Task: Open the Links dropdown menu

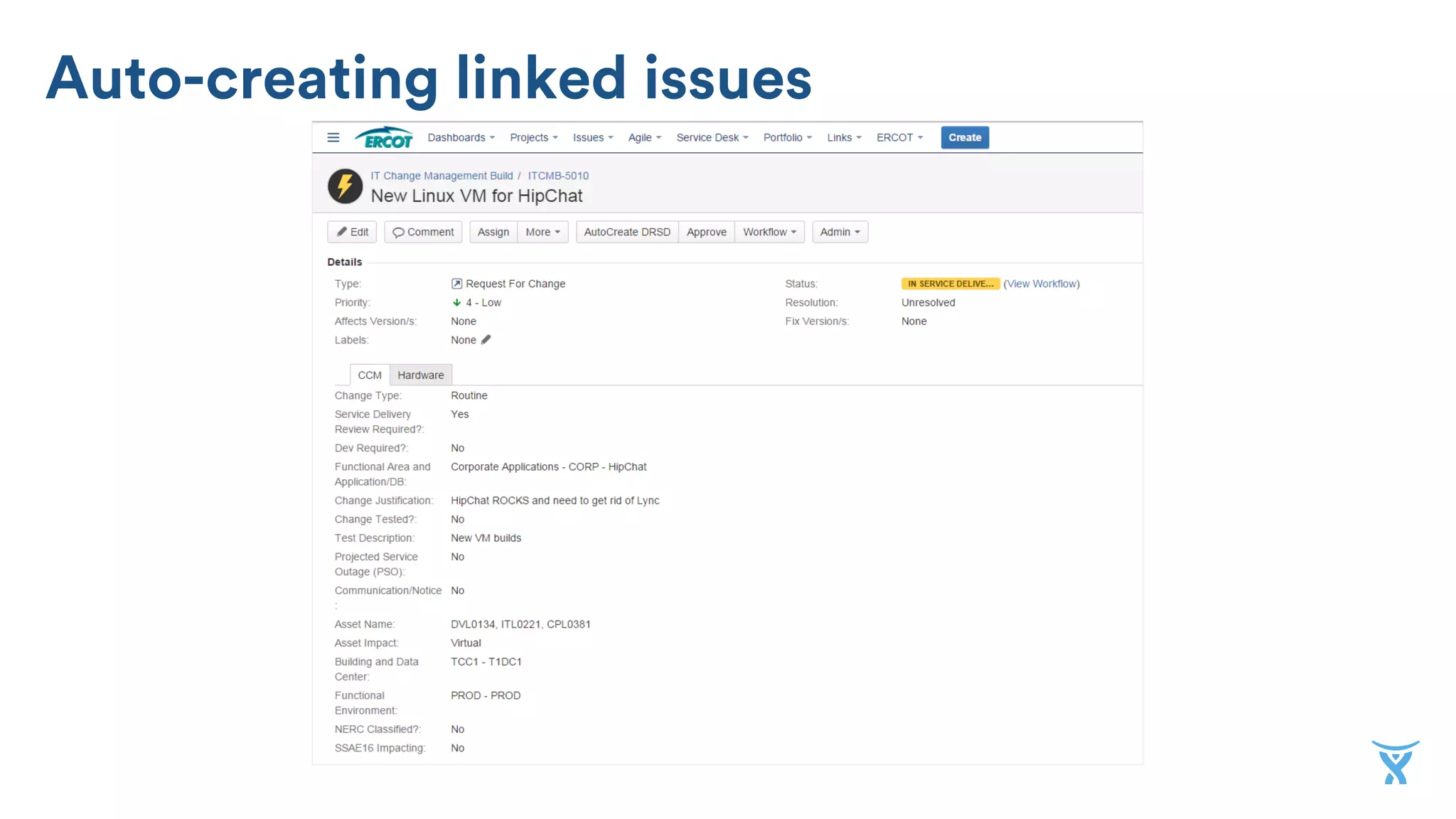Action: pyautogui.click(x=844, y=137)
